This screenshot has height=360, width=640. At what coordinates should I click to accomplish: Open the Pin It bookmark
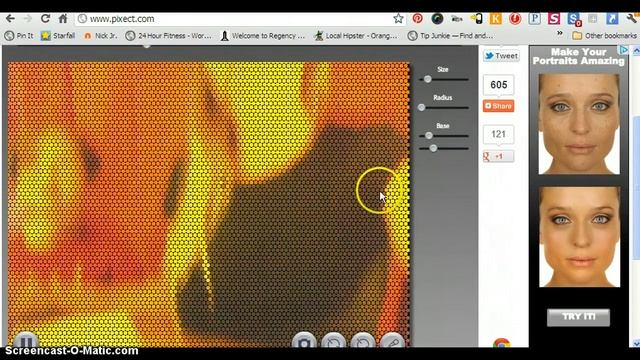[x=19, y=36]
